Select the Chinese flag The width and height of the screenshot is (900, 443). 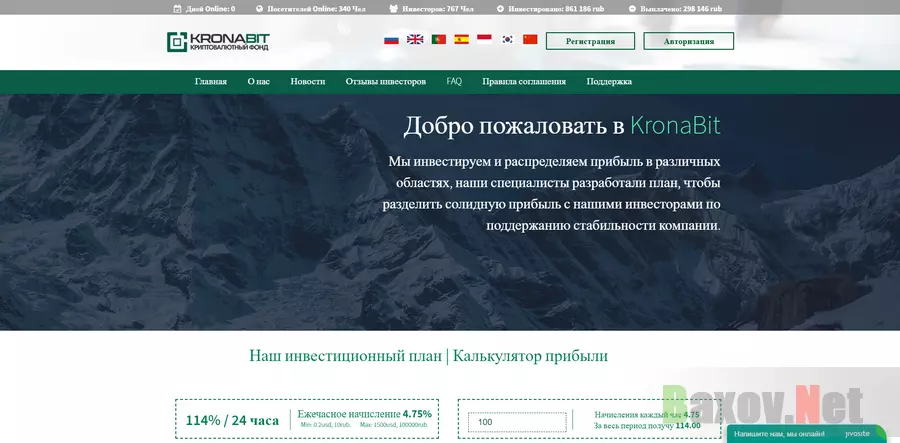(x=530, y=39)
